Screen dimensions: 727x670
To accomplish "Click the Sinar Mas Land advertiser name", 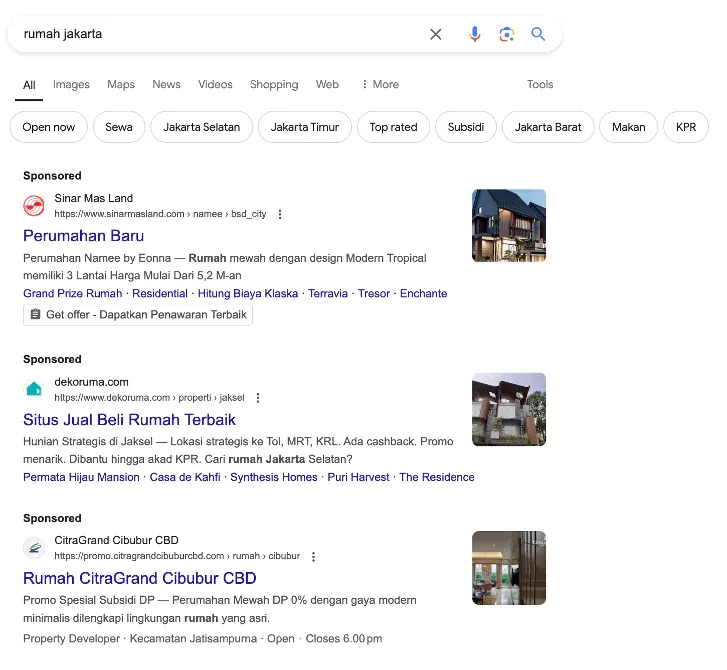I will point(94,198).
